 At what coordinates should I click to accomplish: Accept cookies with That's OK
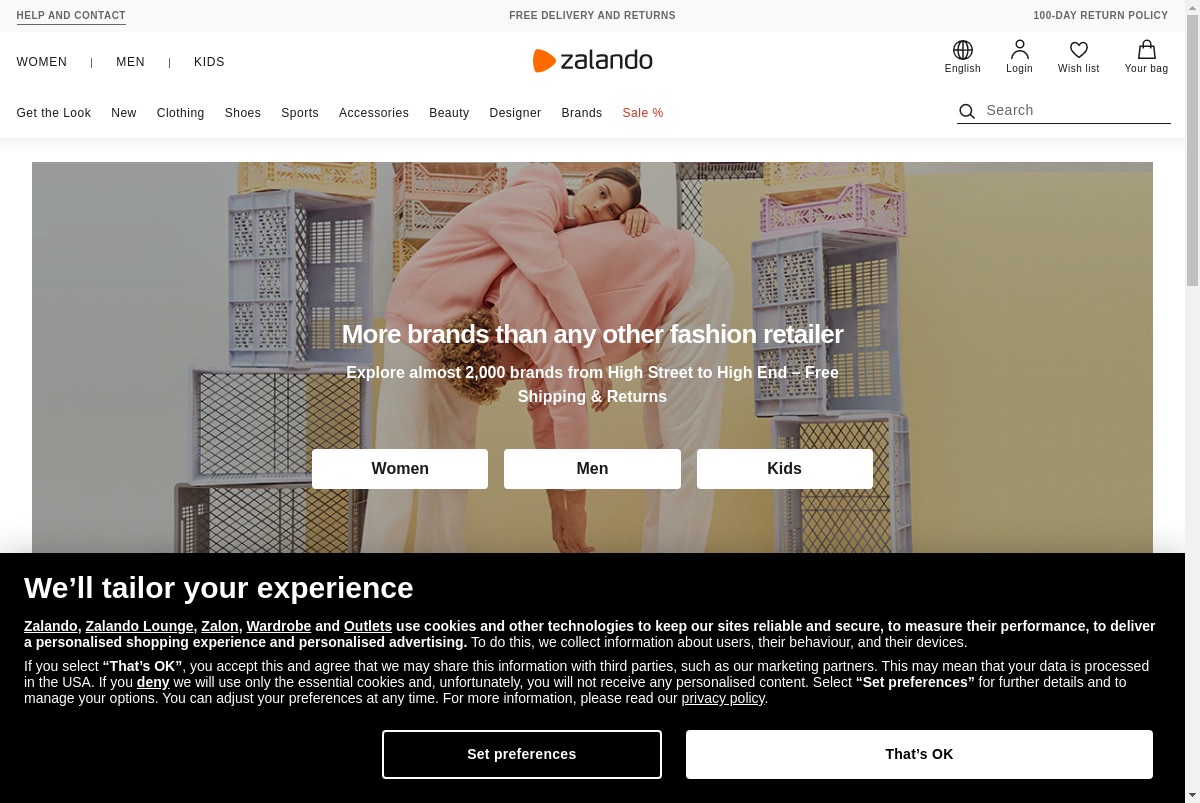919,754
